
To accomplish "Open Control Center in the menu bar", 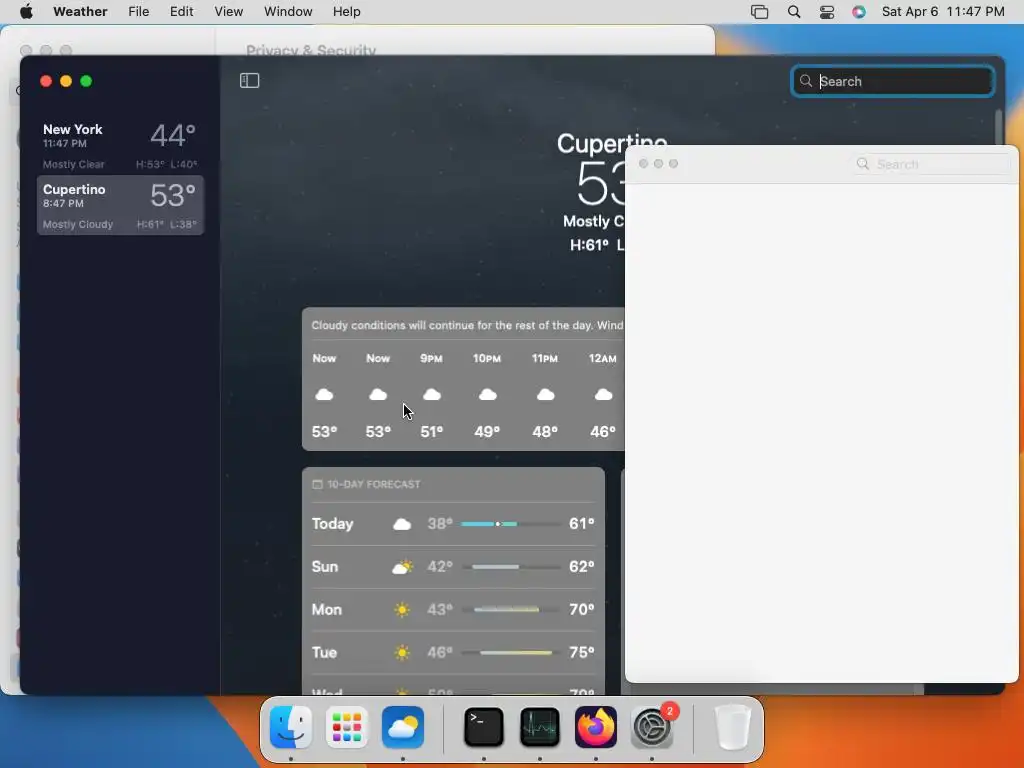I will (827, 12).
